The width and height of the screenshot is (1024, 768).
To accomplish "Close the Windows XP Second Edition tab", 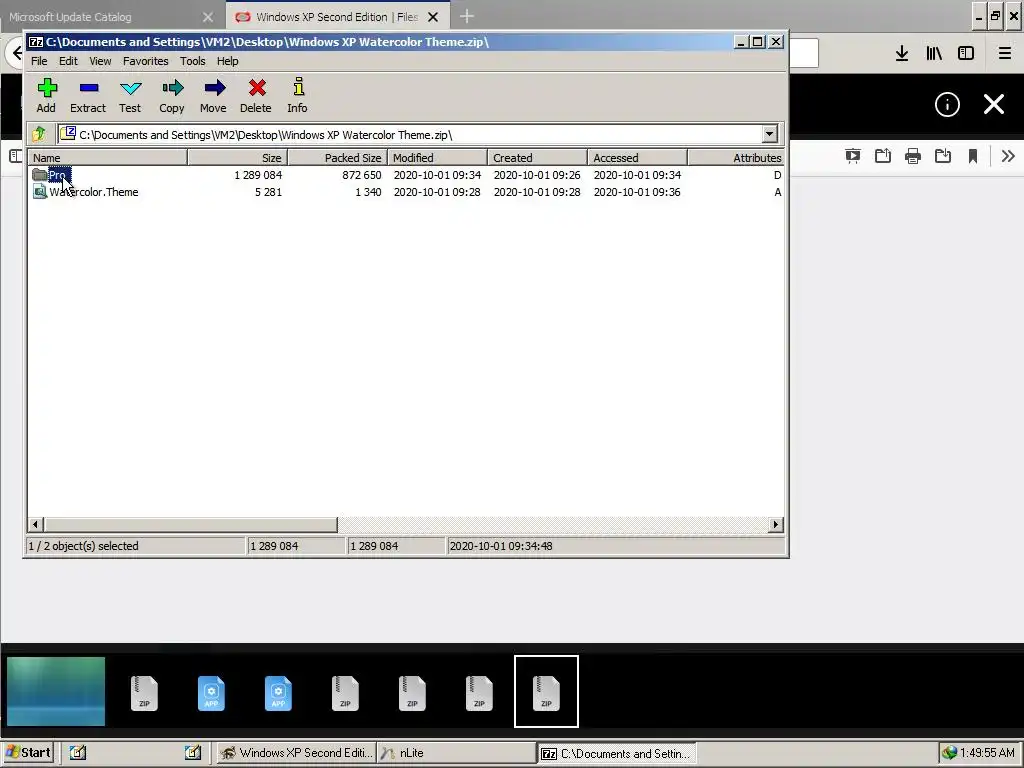I will coord(433,17).
